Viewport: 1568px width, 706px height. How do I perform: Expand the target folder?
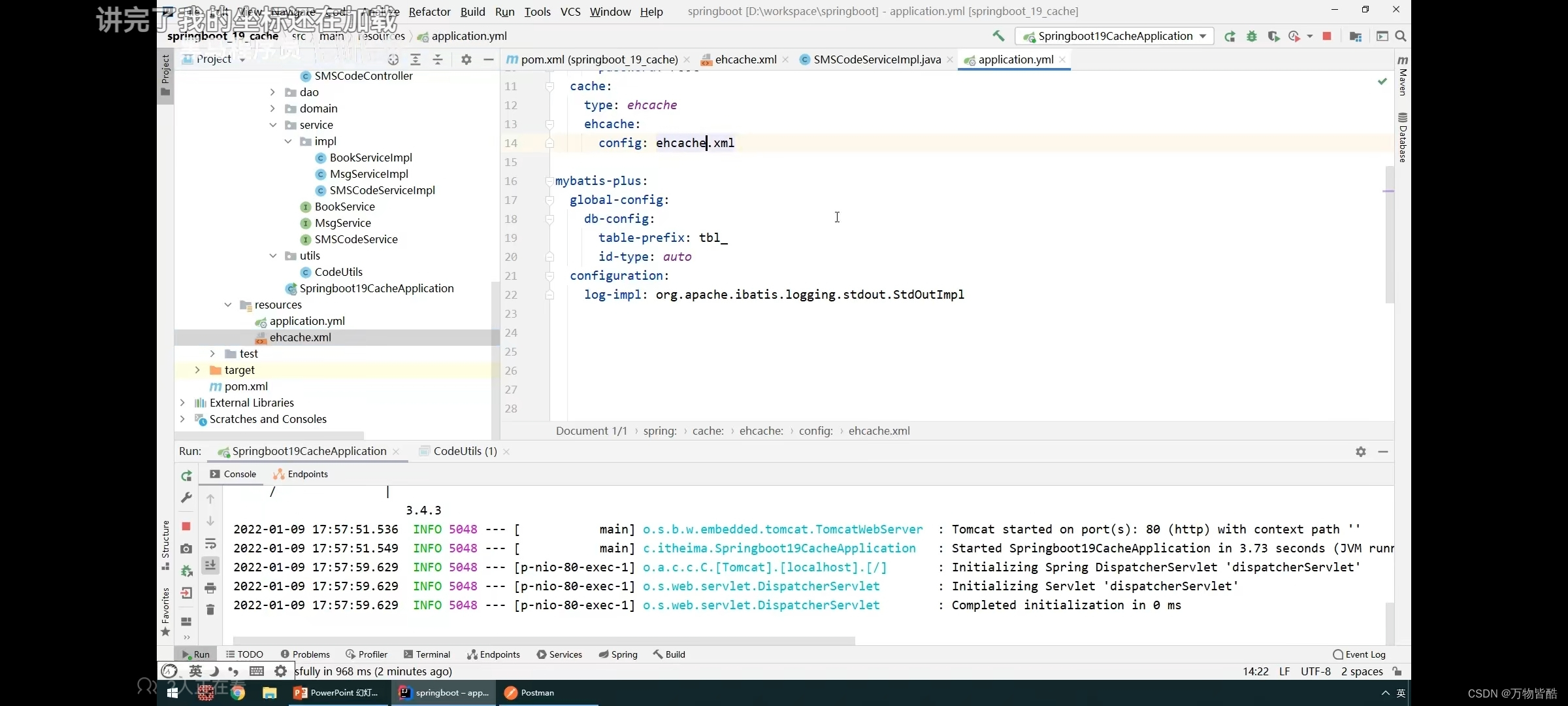(x=197, y=370)
